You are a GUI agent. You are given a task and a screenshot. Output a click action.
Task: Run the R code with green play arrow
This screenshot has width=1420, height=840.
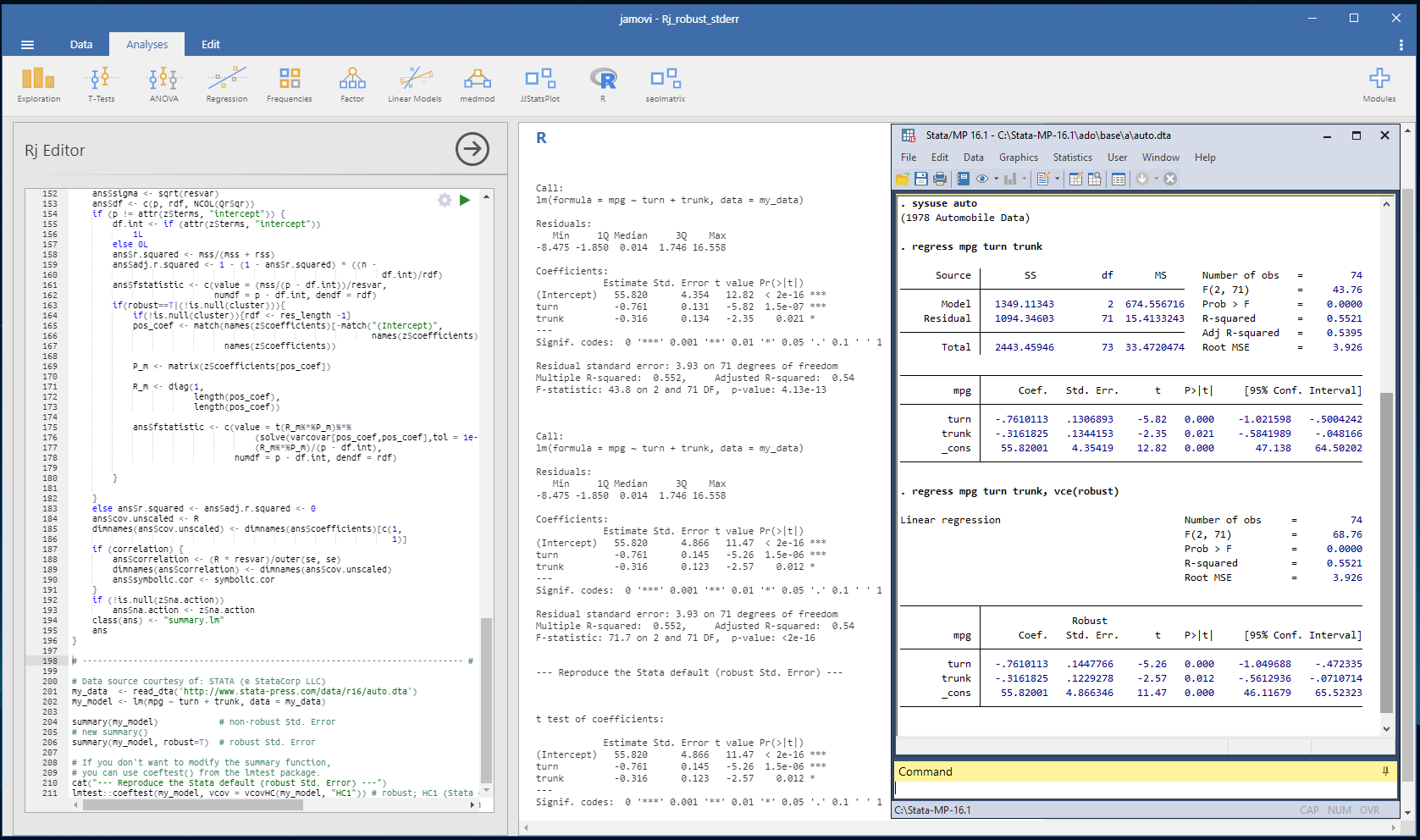465,200
